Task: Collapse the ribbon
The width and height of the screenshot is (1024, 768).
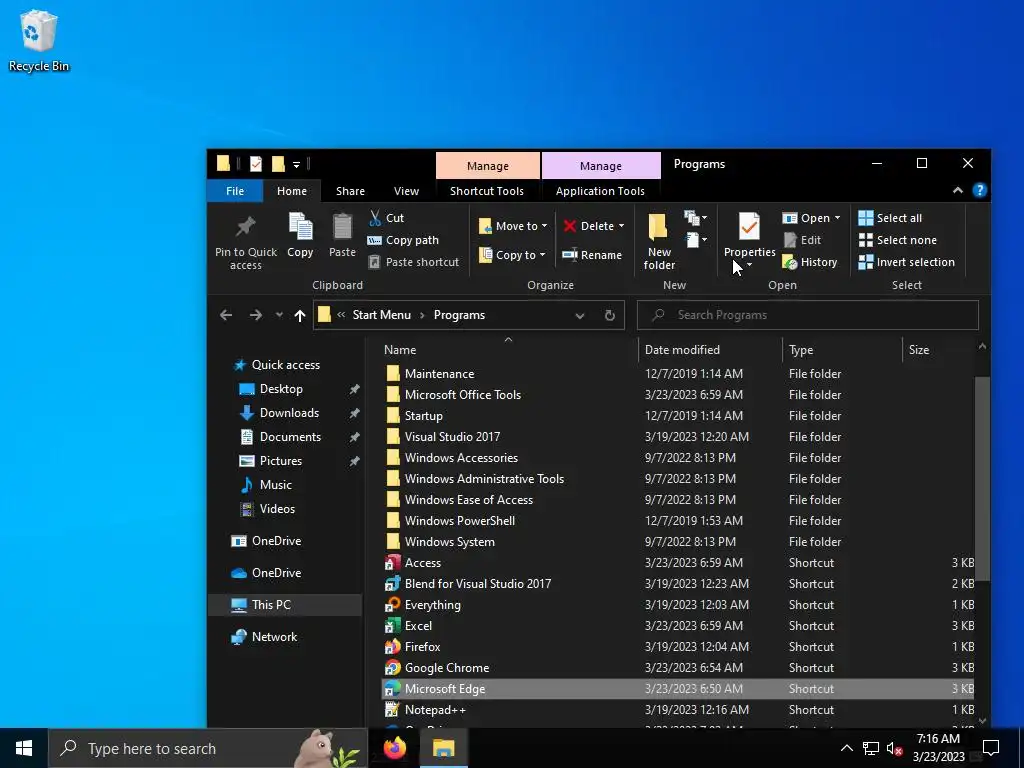Action: (x=957, y=190)
